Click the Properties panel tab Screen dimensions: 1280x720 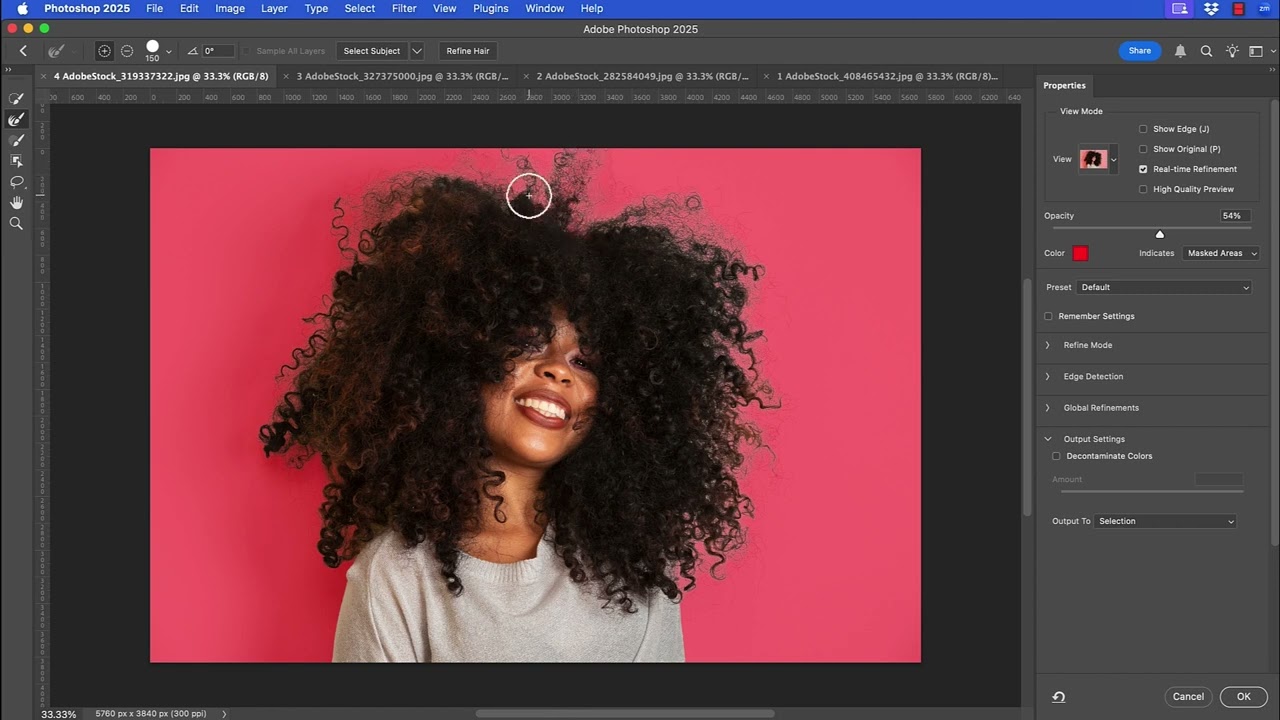[1064, 86]
